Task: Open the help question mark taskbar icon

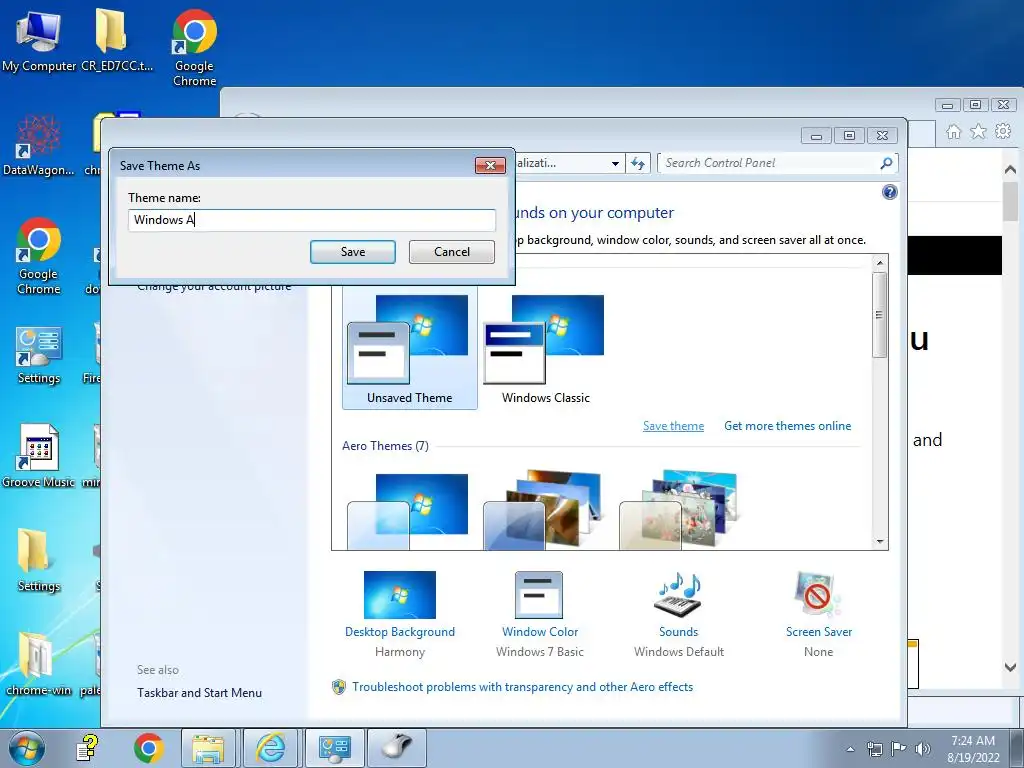Action: coord(87,748)
